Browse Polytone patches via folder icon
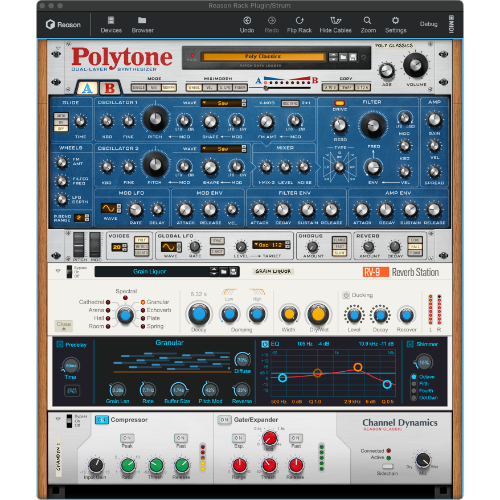 [x=343, y=57]
